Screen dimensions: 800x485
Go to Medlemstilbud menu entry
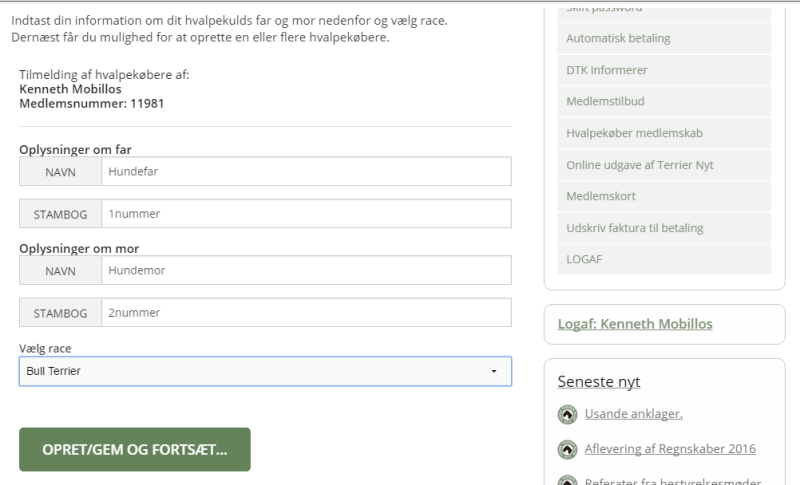pos(664,101)
